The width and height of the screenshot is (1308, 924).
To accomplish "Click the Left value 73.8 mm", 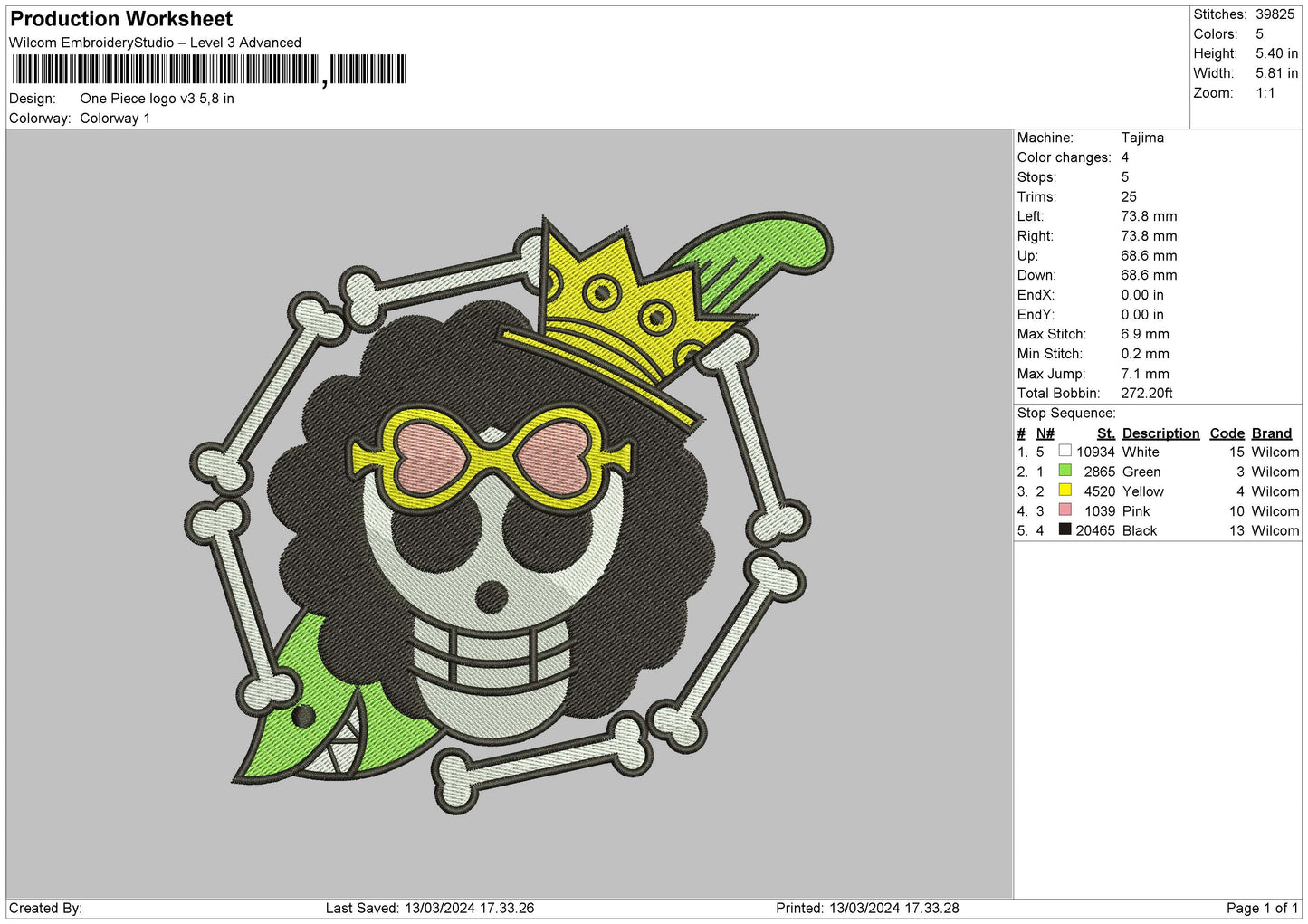I will [1149, 216].
